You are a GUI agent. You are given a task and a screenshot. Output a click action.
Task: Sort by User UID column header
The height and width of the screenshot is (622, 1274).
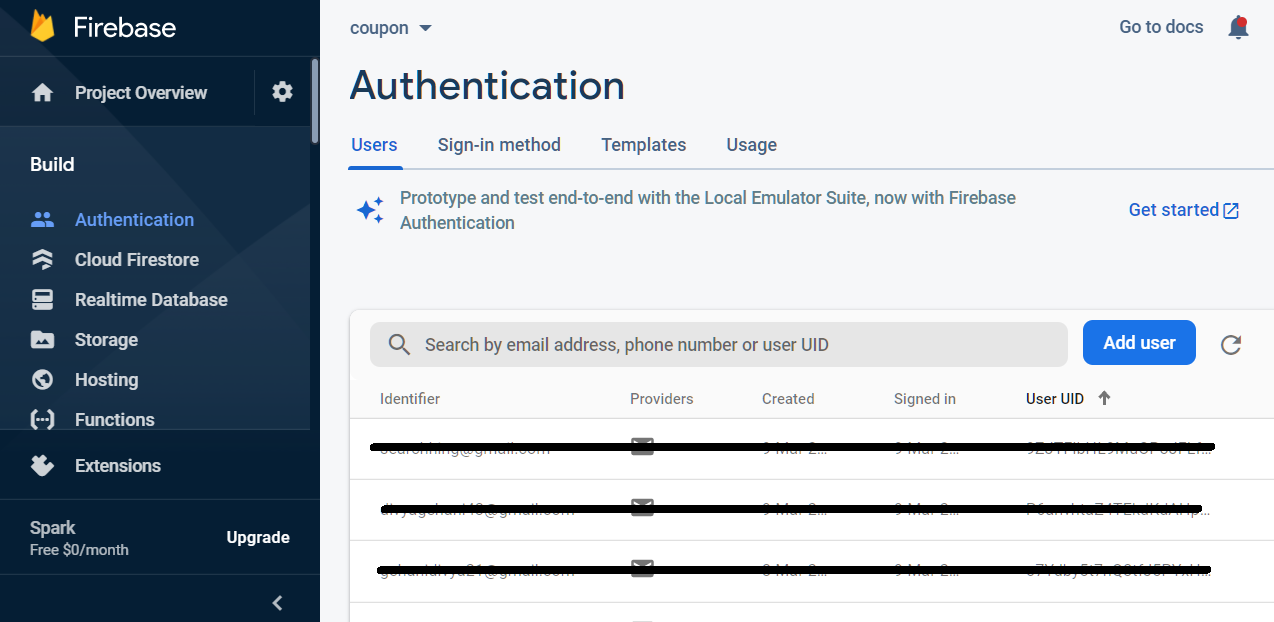(x=1055, y=399)
